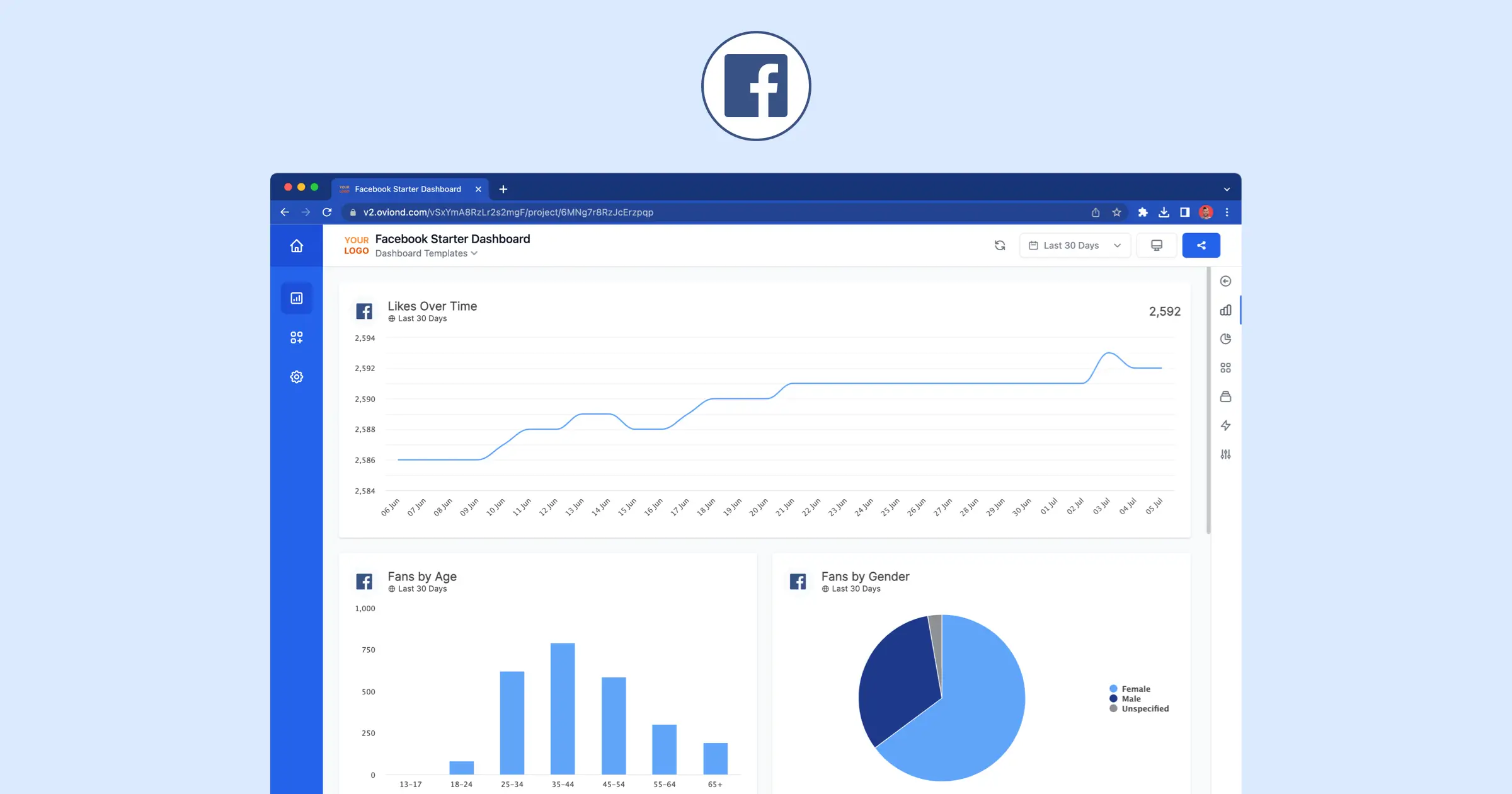
Task: Click the browser share page icon
Action: point(1096,212)
